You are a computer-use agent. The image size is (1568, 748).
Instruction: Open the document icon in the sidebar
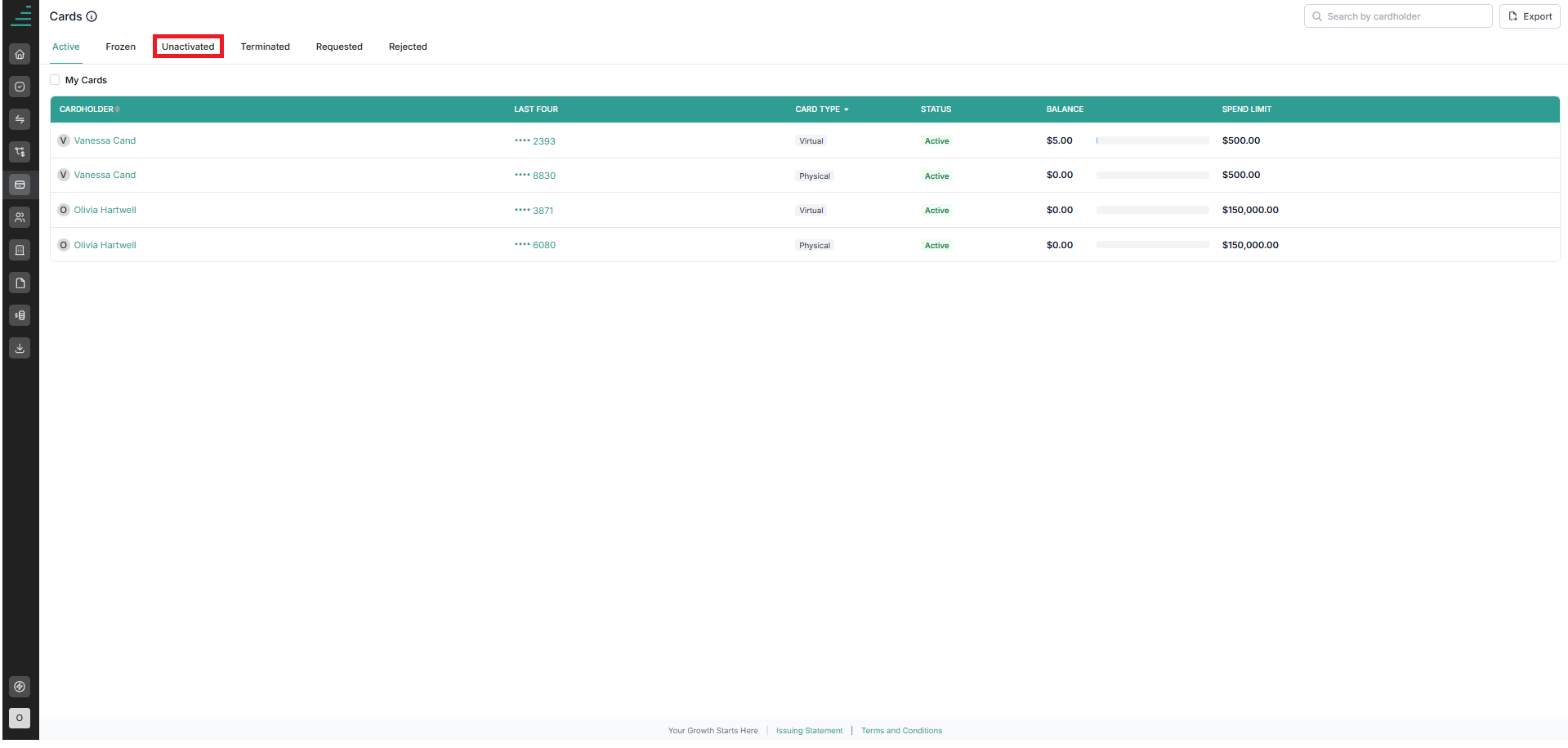click(20, 283)
